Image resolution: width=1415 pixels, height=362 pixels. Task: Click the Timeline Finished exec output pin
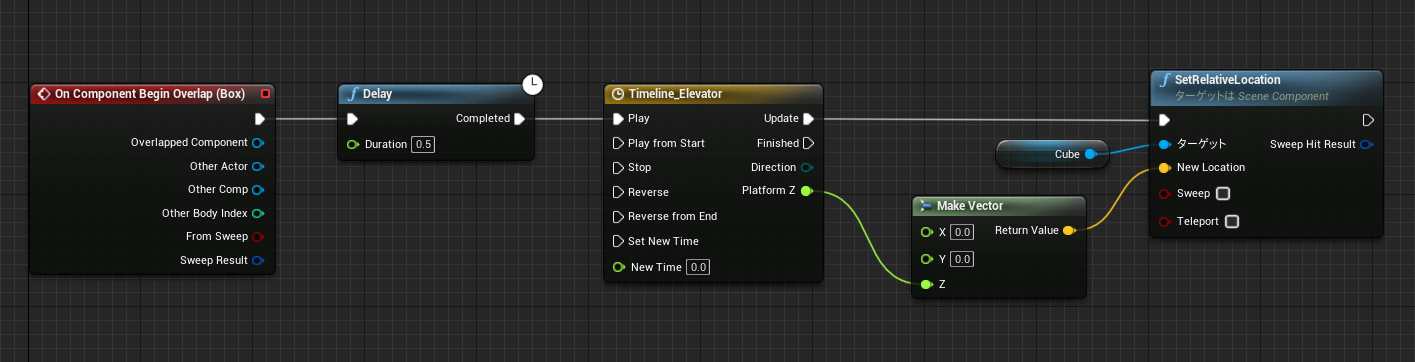(x=808, y=143)
